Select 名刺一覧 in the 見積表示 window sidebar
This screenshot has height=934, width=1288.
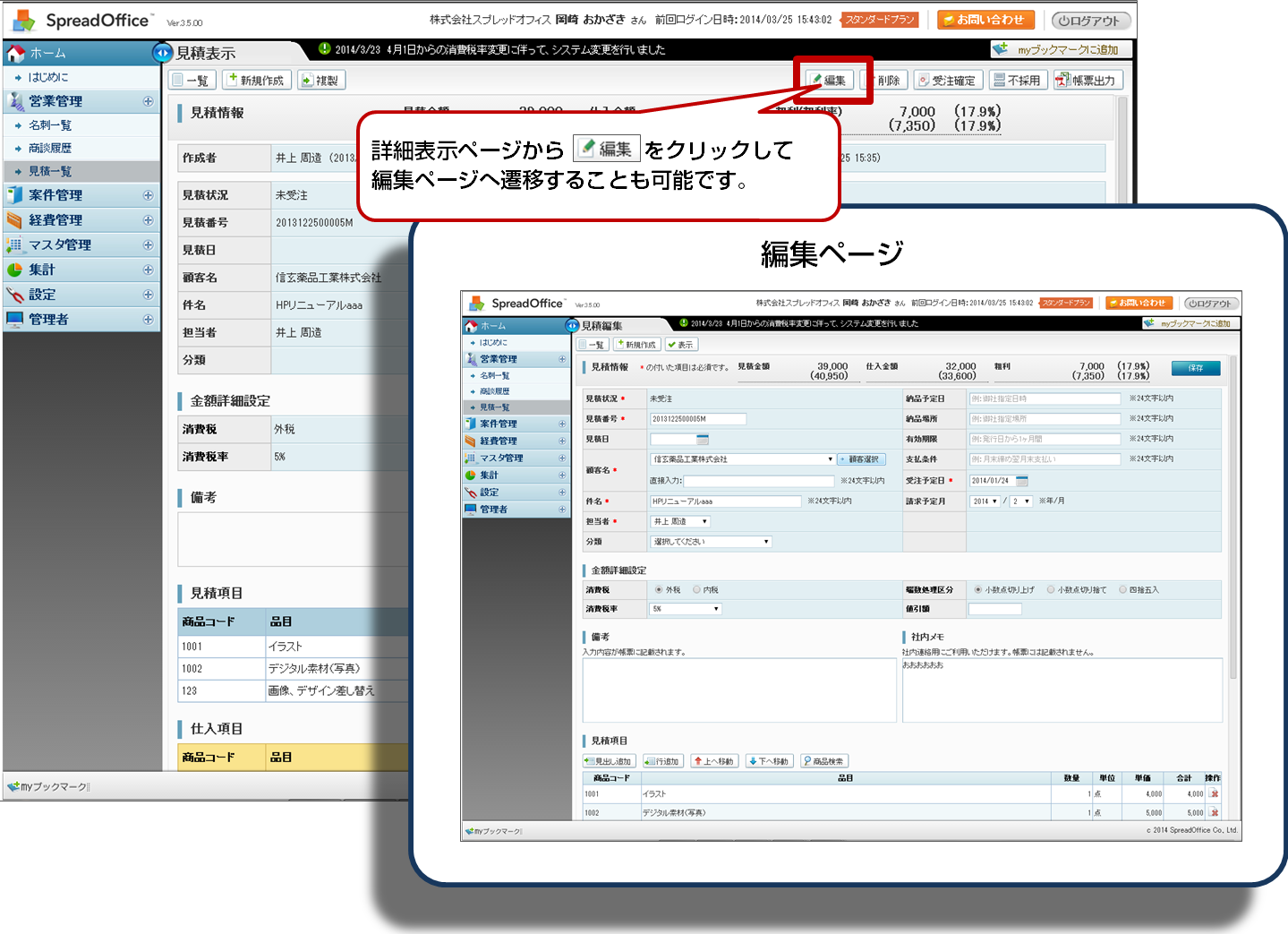(81, 125)
